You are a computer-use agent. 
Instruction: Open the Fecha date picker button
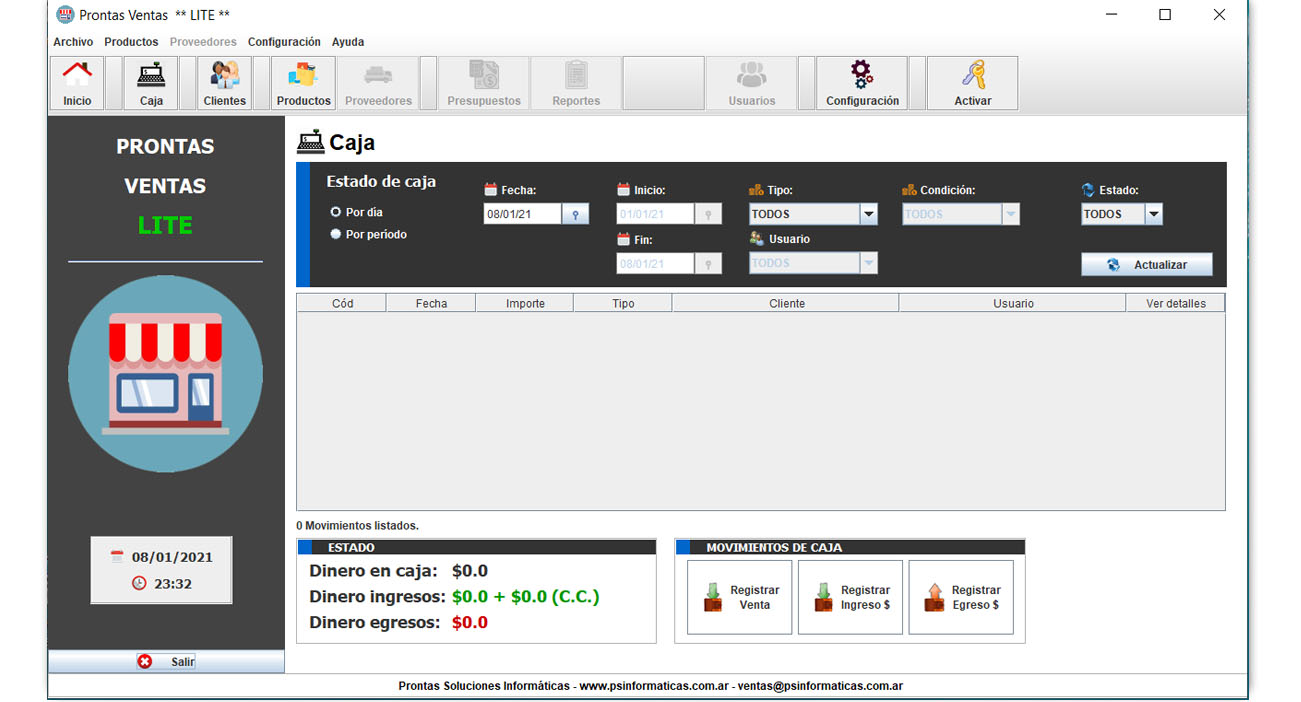coord(575,214)
